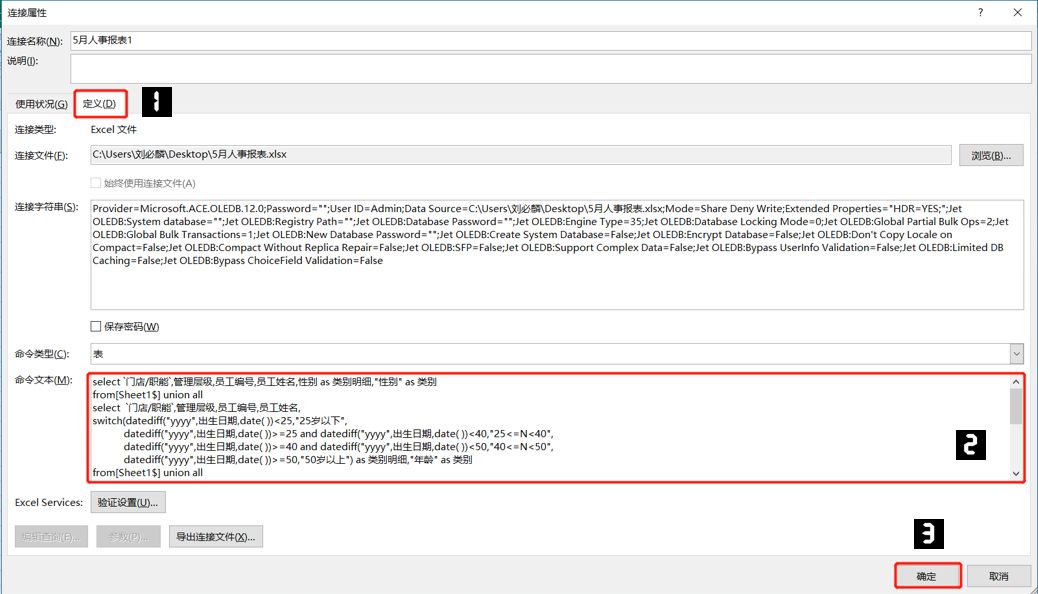This screenshot has height=594, width=1038.
Task: Click the line starting with 'switch(datediff'
Action: tap(220, 421)
